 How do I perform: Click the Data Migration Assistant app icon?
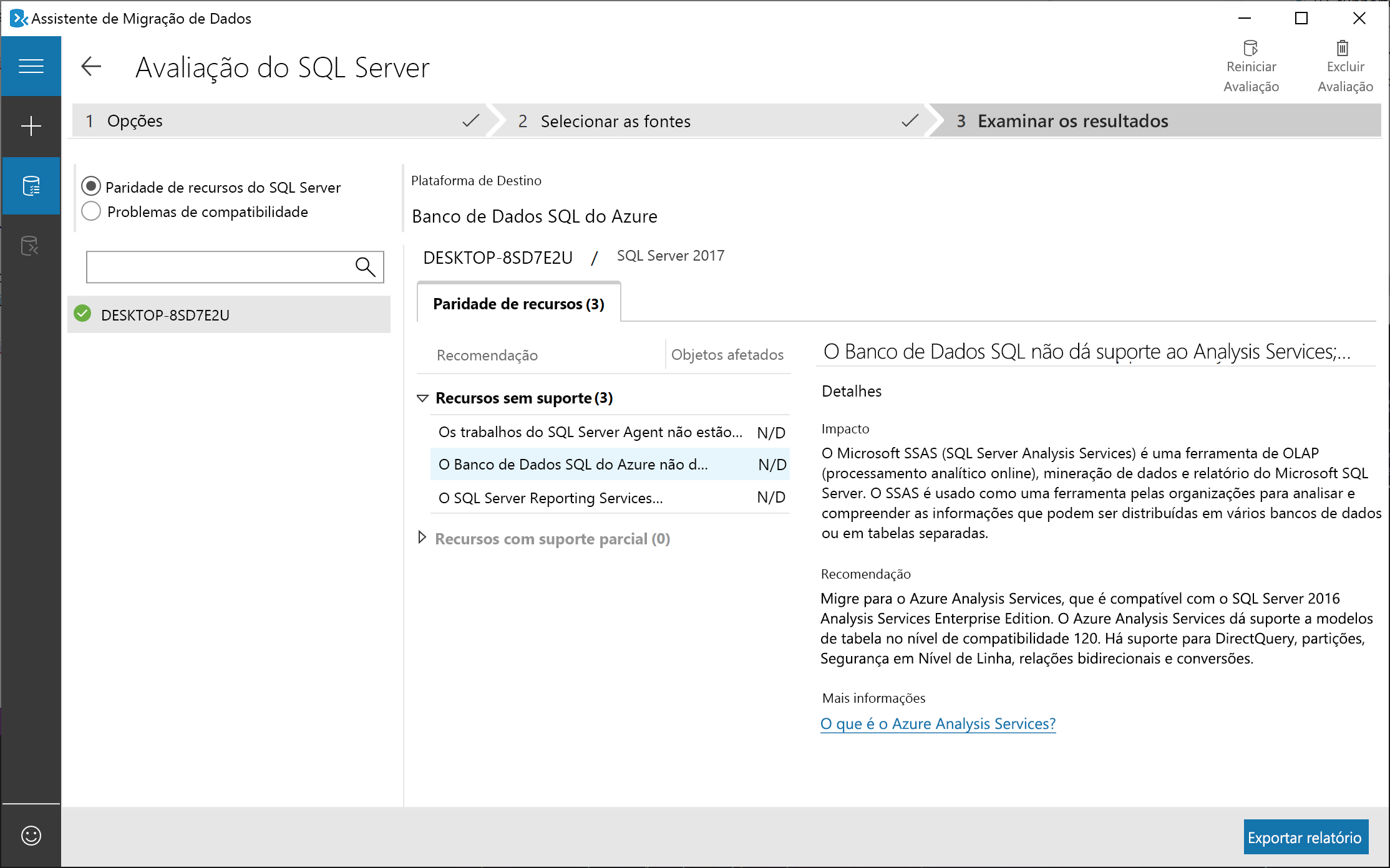click(x=19, y=18)
